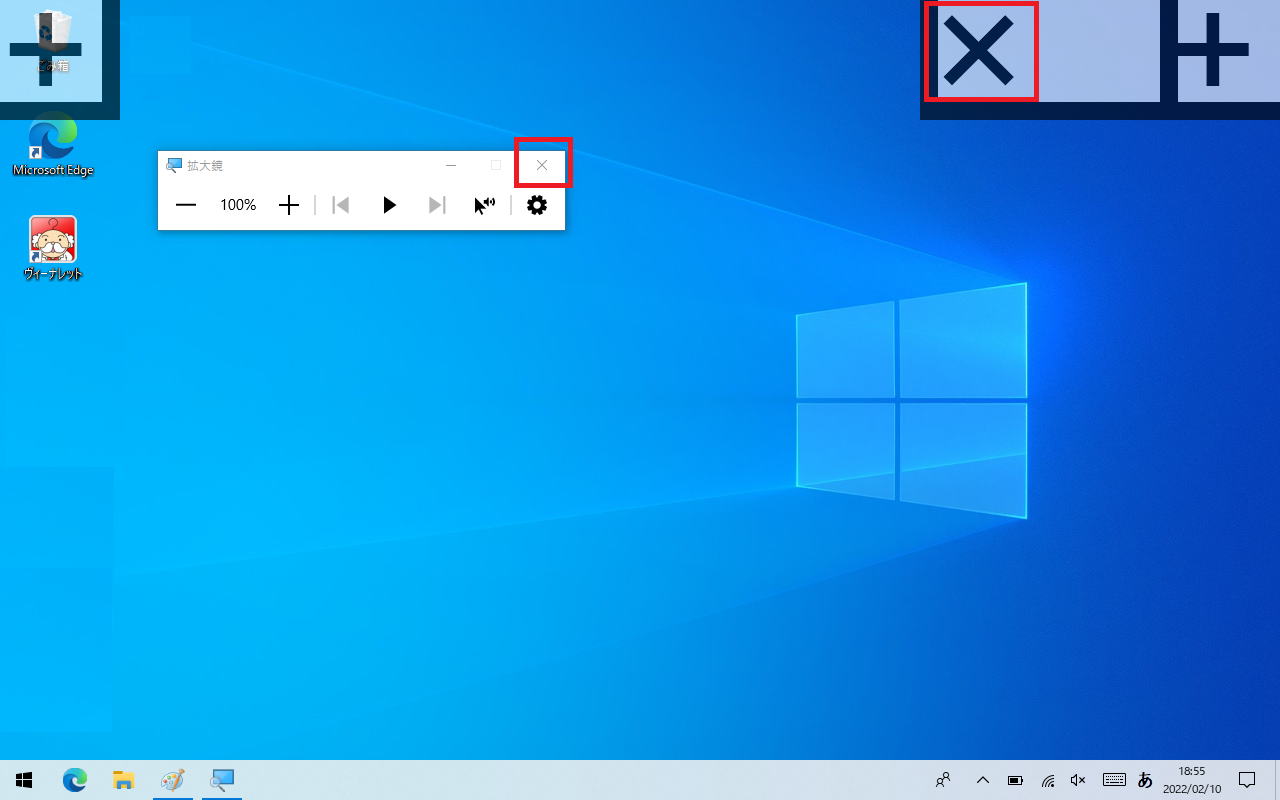Zoom in with the Magnifier plus button
Image resolution: width=1280 pixels, height=800 pixels.
[289, 205]
